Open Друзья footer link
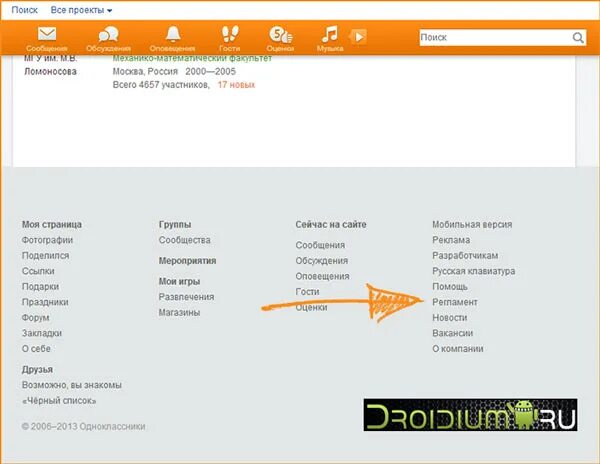Viewport: 600px width, 464px height. [37, 370]
